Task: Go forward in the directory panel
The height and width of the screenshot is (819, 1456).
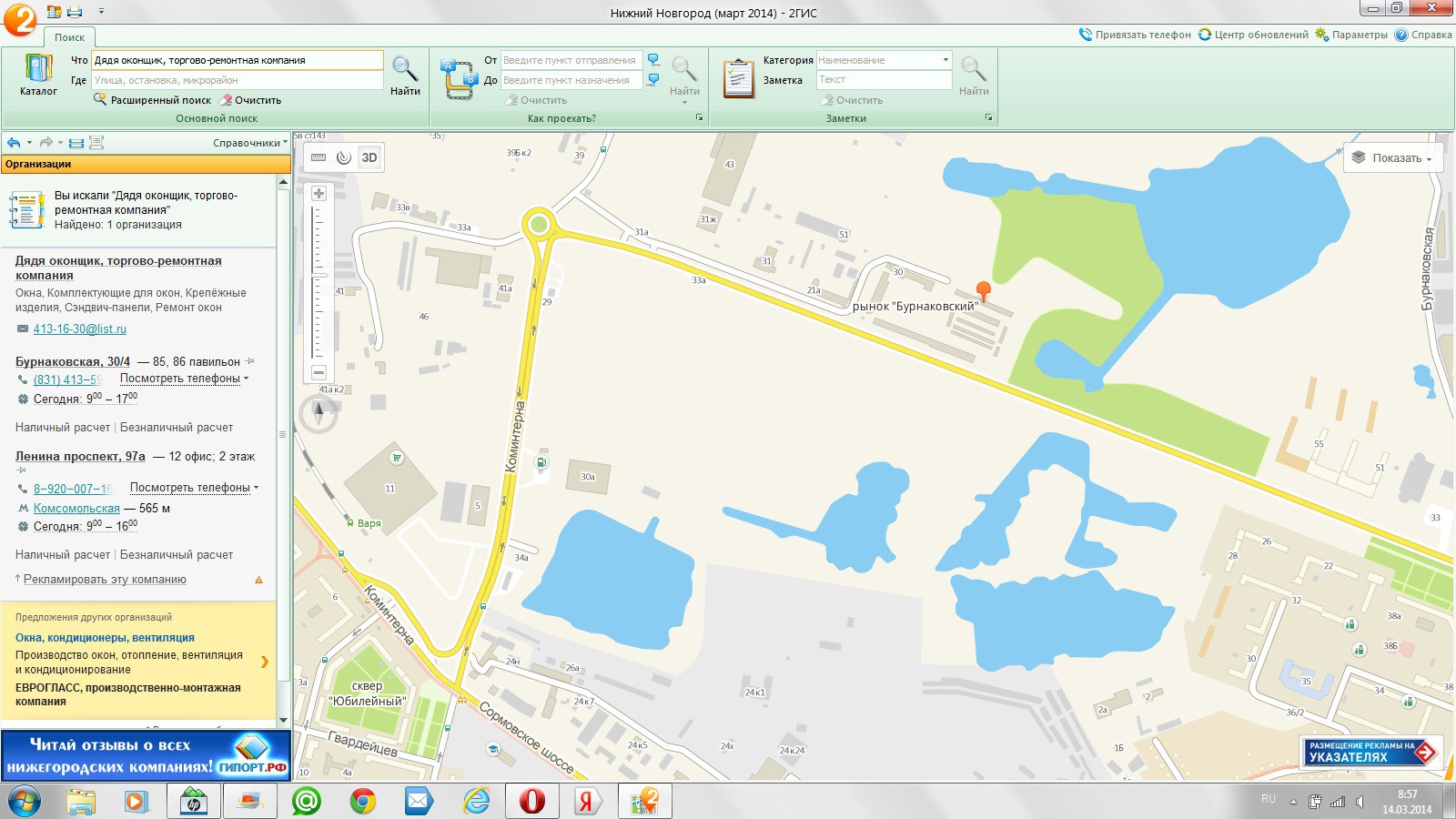Action: [x=45, y=143]
